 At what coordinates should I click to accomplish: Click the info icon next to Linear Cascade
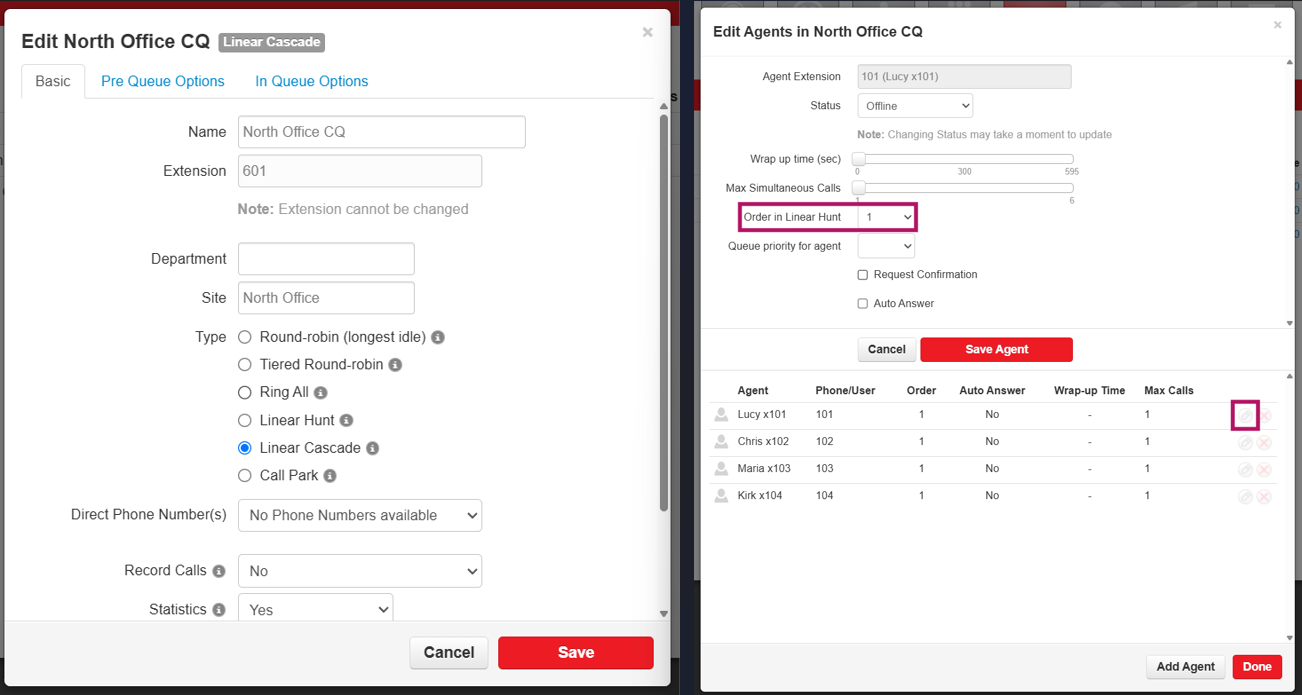(372, 449)
